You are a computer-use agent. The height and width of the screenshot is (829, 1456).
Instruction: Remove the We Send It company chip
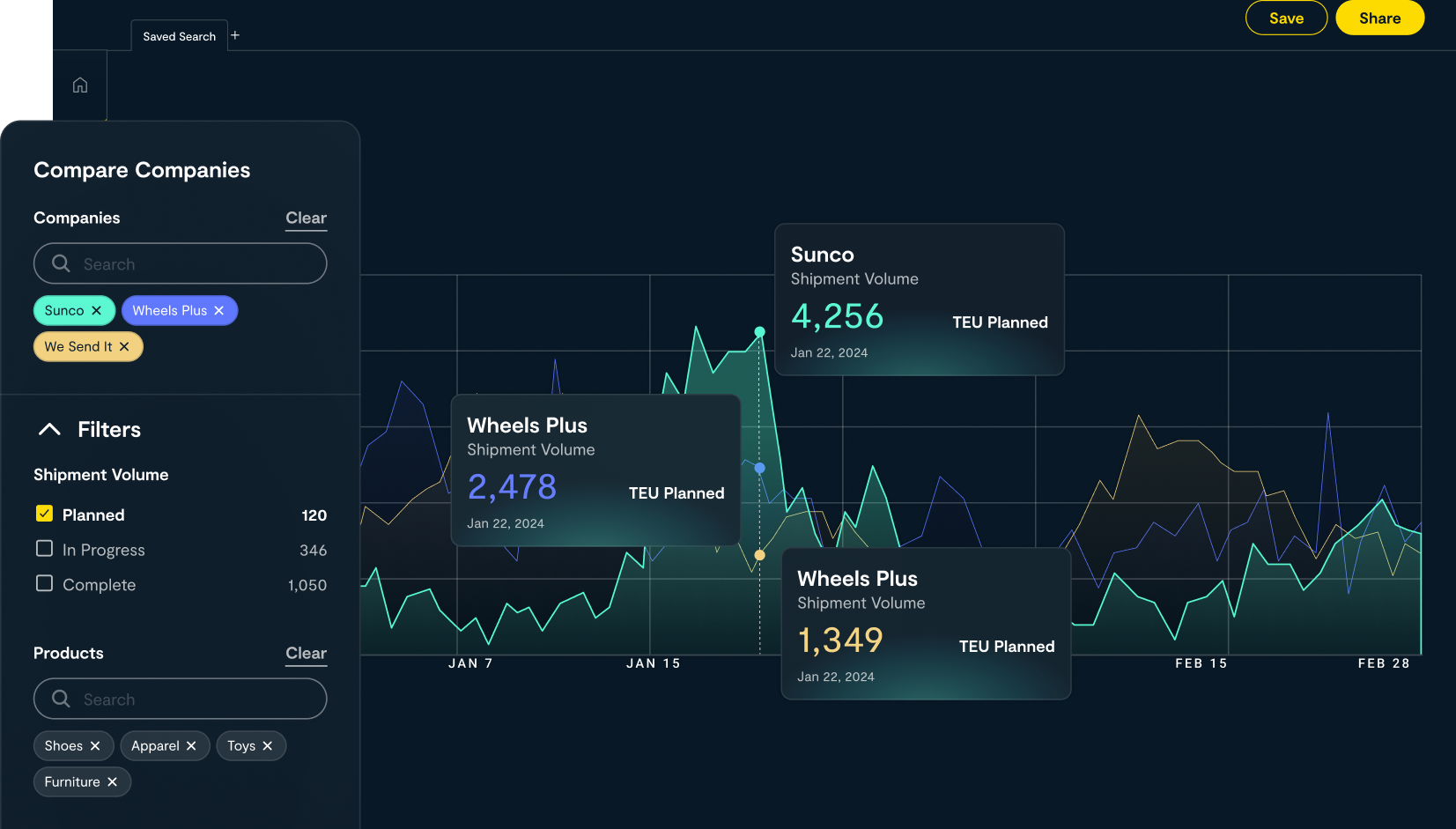tap(124, 346)
